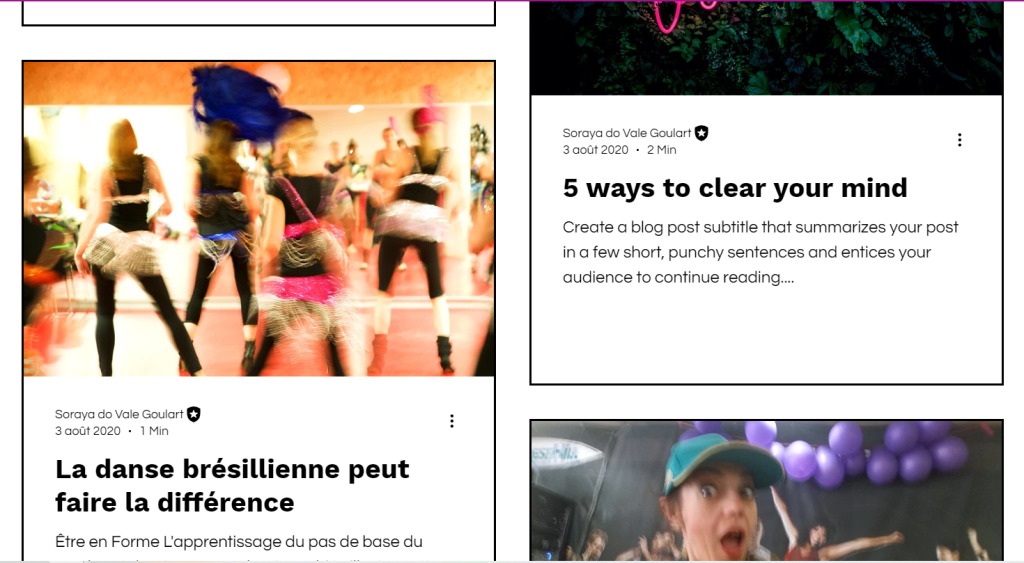Click the '2 Min' read time label
This screenshot has width=1024, height=563.
coord(662,150)
